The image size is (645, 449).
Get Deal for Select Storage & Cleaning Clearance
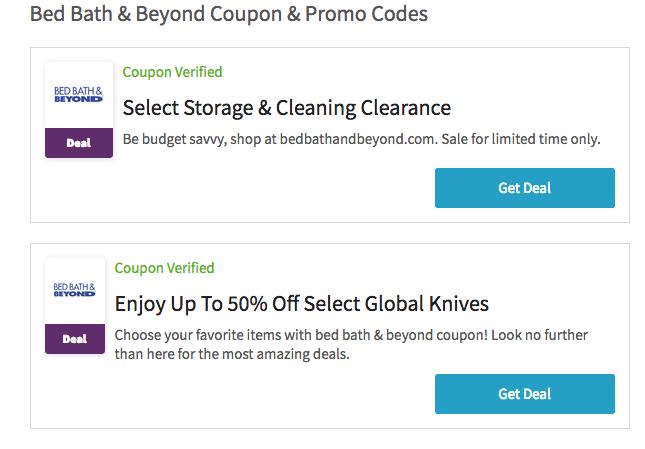(x=524, y=188)
